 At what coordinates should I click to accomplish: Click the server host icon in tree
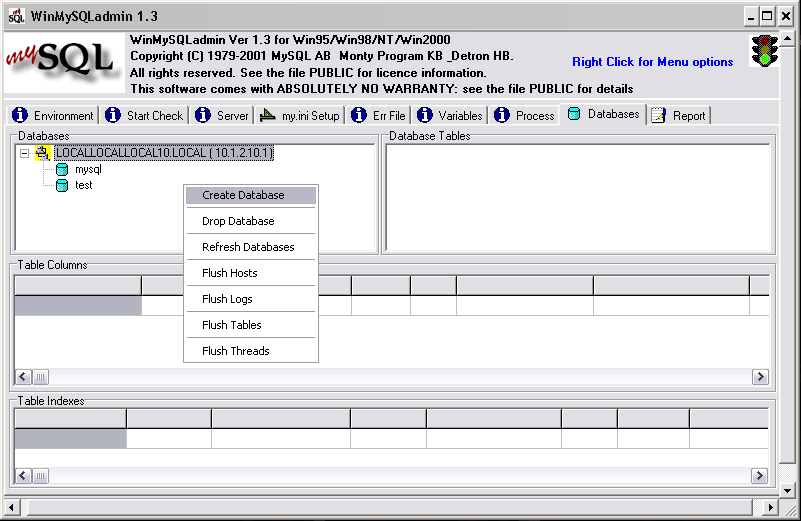coord(42,153)
